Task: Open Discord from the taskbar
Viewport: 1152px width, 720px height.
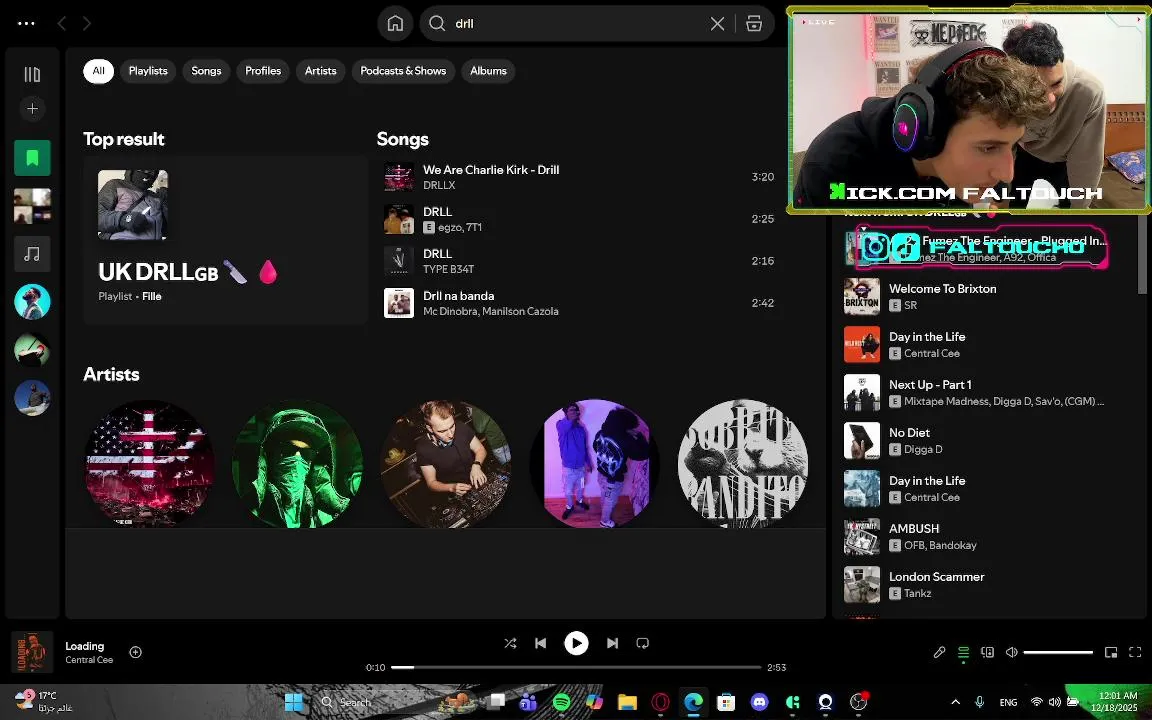Action: point(760,702)
